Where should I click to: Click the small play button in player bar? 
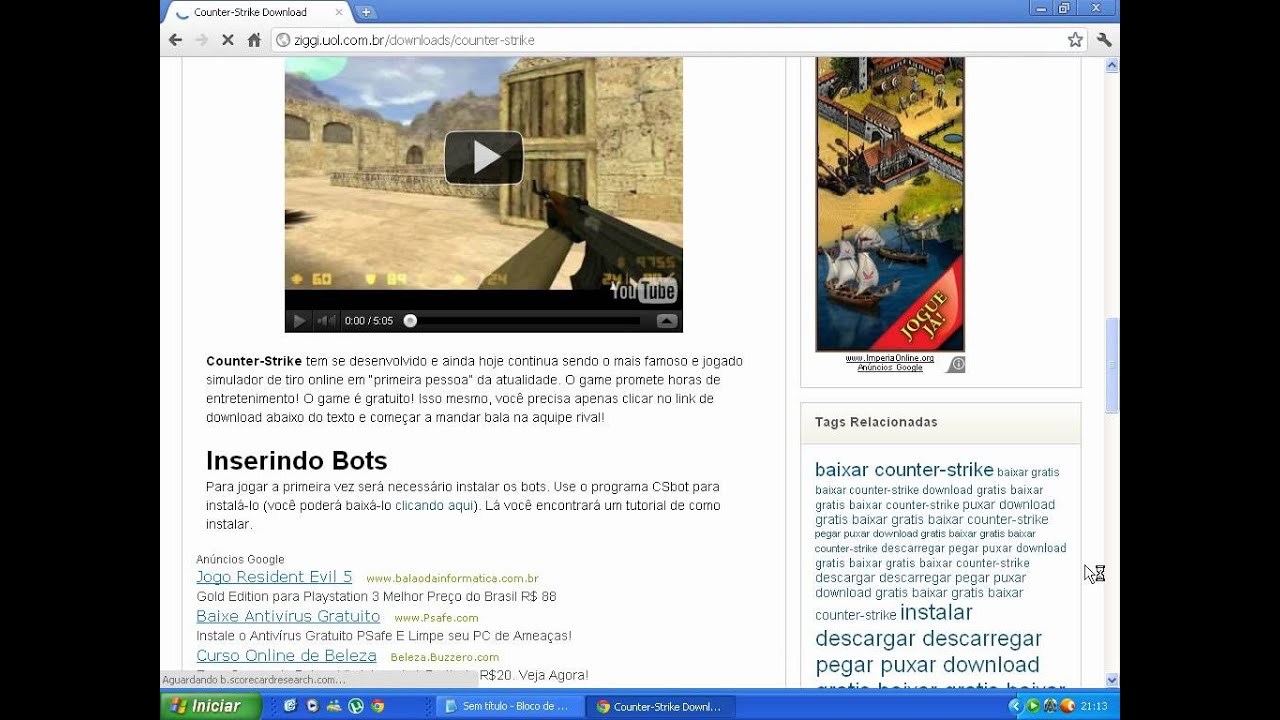(299, 321)
